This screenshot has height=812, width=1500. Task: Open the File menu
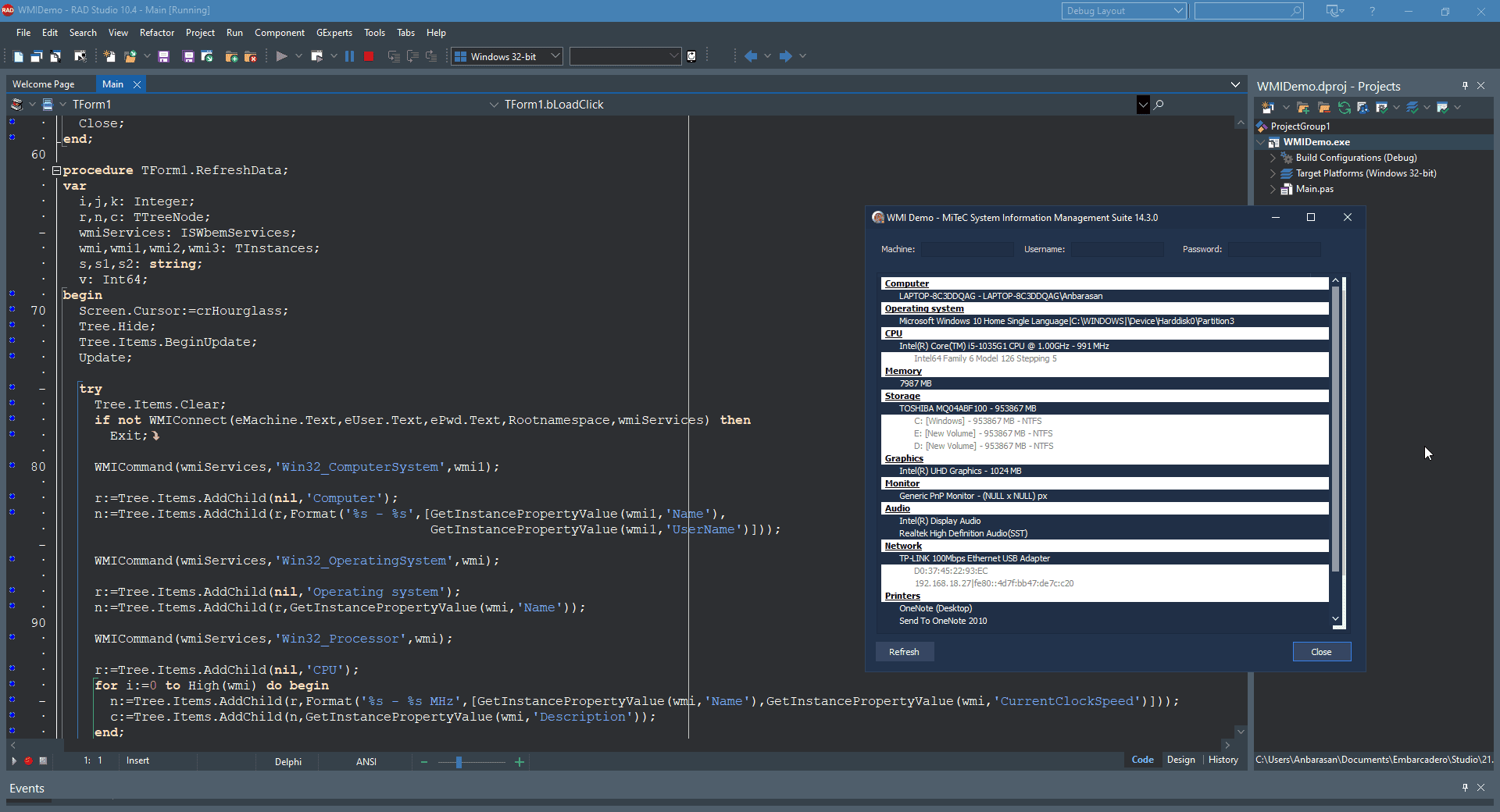pyautogui.click(x=23, y=33)
